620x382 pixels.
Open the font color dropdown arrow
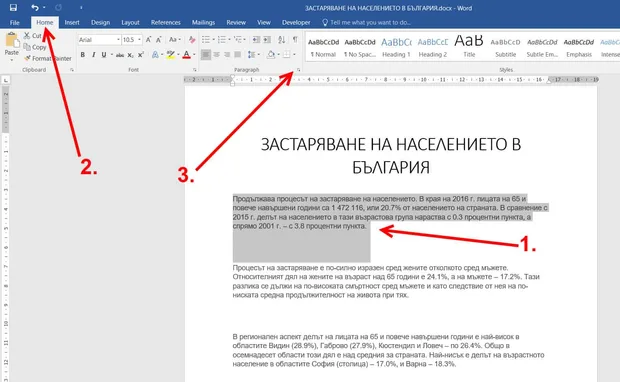click(194, 55)
